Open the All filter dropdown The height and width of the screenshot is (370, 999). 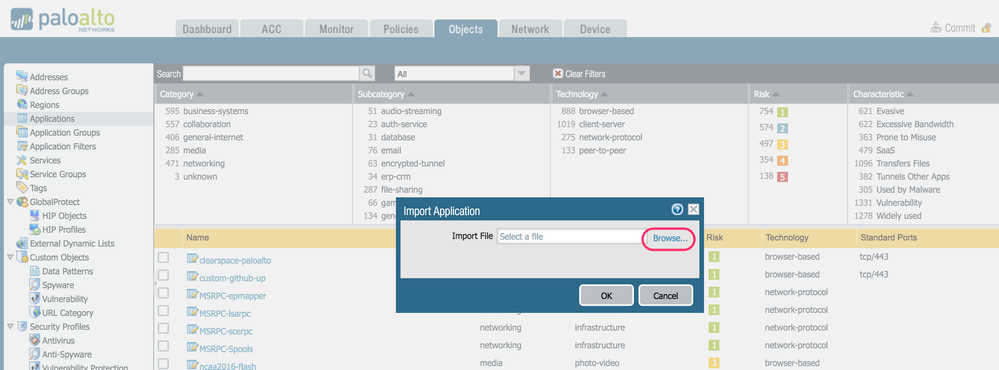522,74
